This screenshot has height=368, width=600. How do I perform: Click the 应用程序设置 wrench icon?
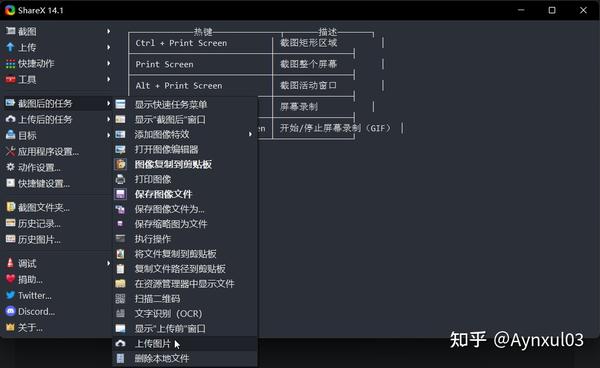point(10,151)
